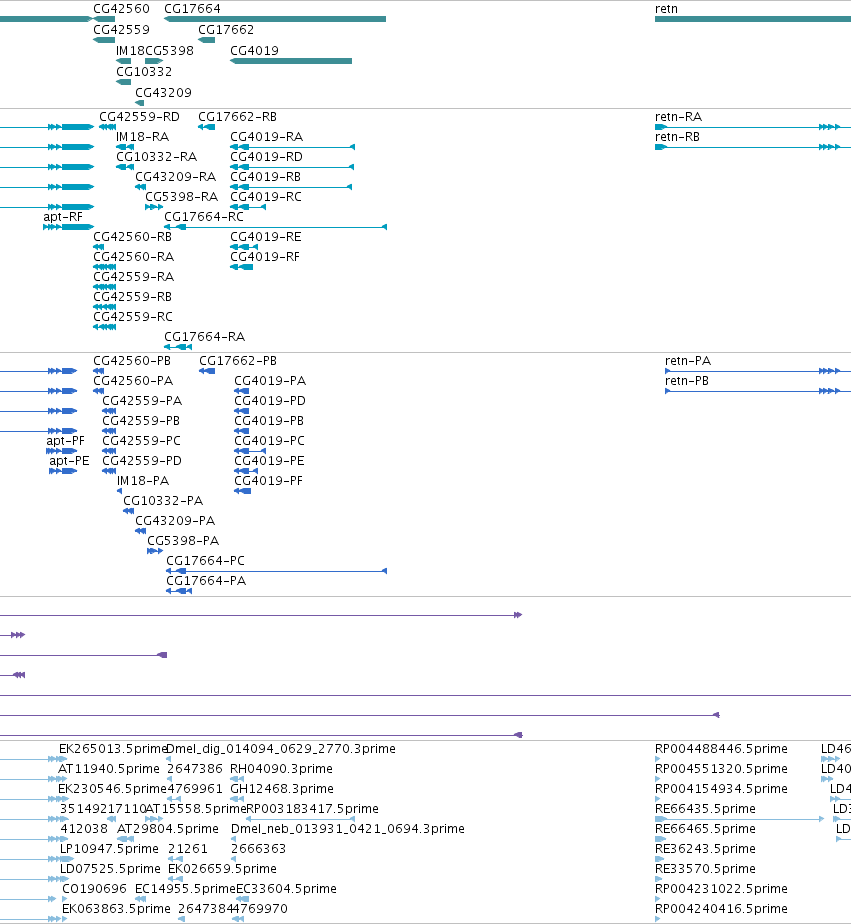Select EST EC33604.5prime
The image size is (851, 924).
coord(286,889)
